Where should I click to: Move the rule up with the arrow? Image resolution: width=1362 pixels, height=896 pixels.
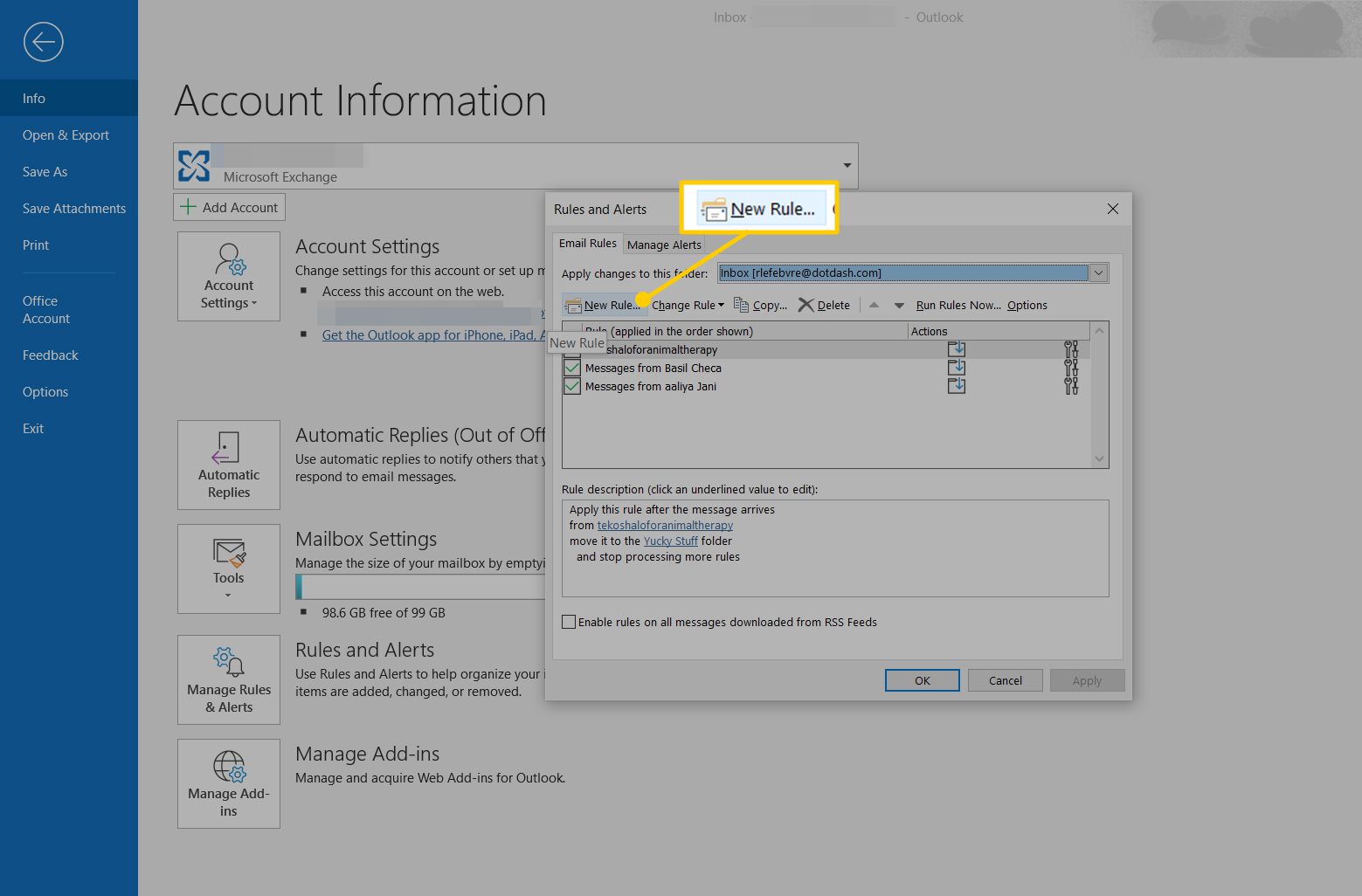(x=874, y=306)
